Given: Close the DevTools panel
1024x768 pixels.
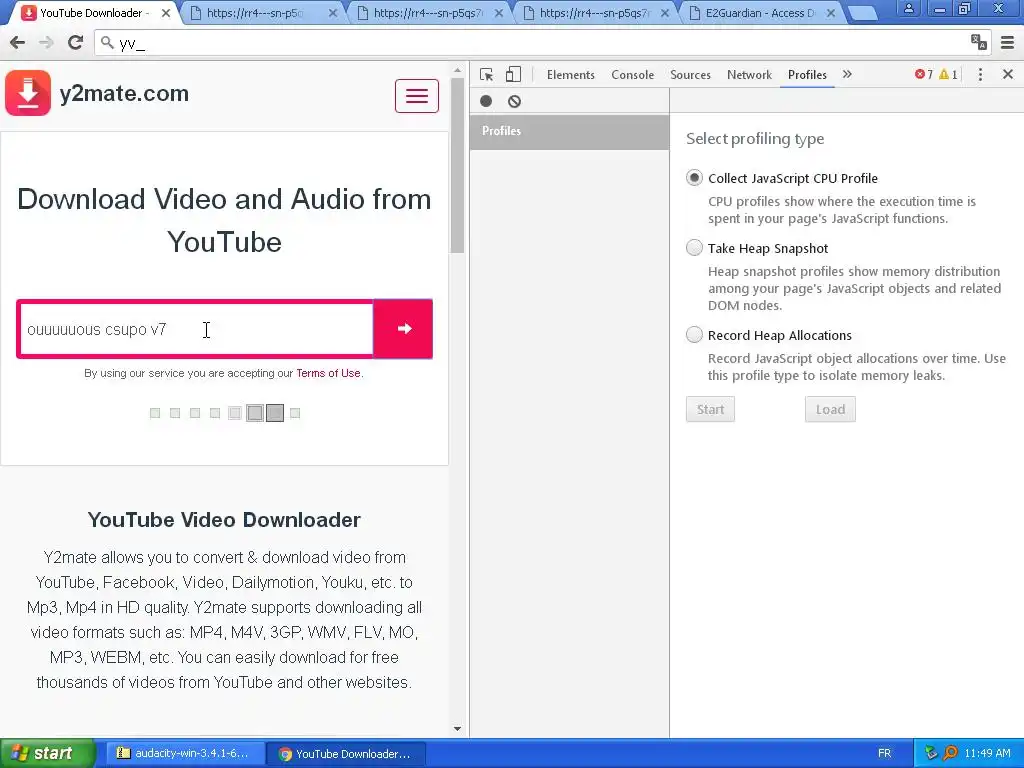Looking at the screenshot, I should tap(1008, 74).
